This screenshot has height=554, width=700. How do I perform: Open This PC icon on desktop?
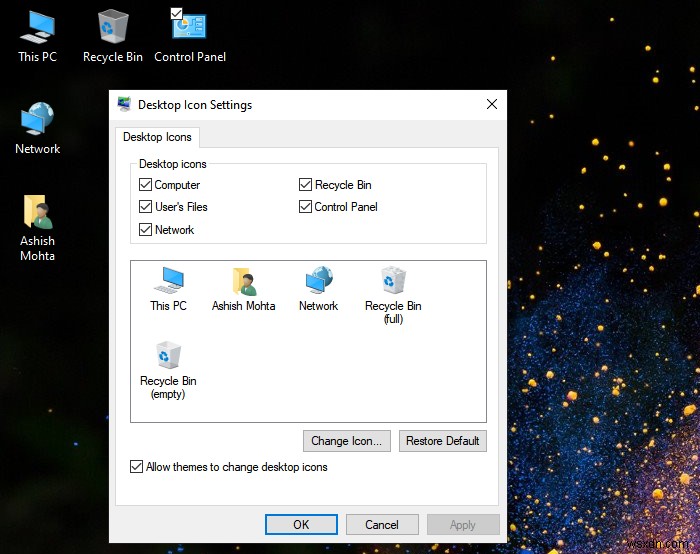click(38, 37)
